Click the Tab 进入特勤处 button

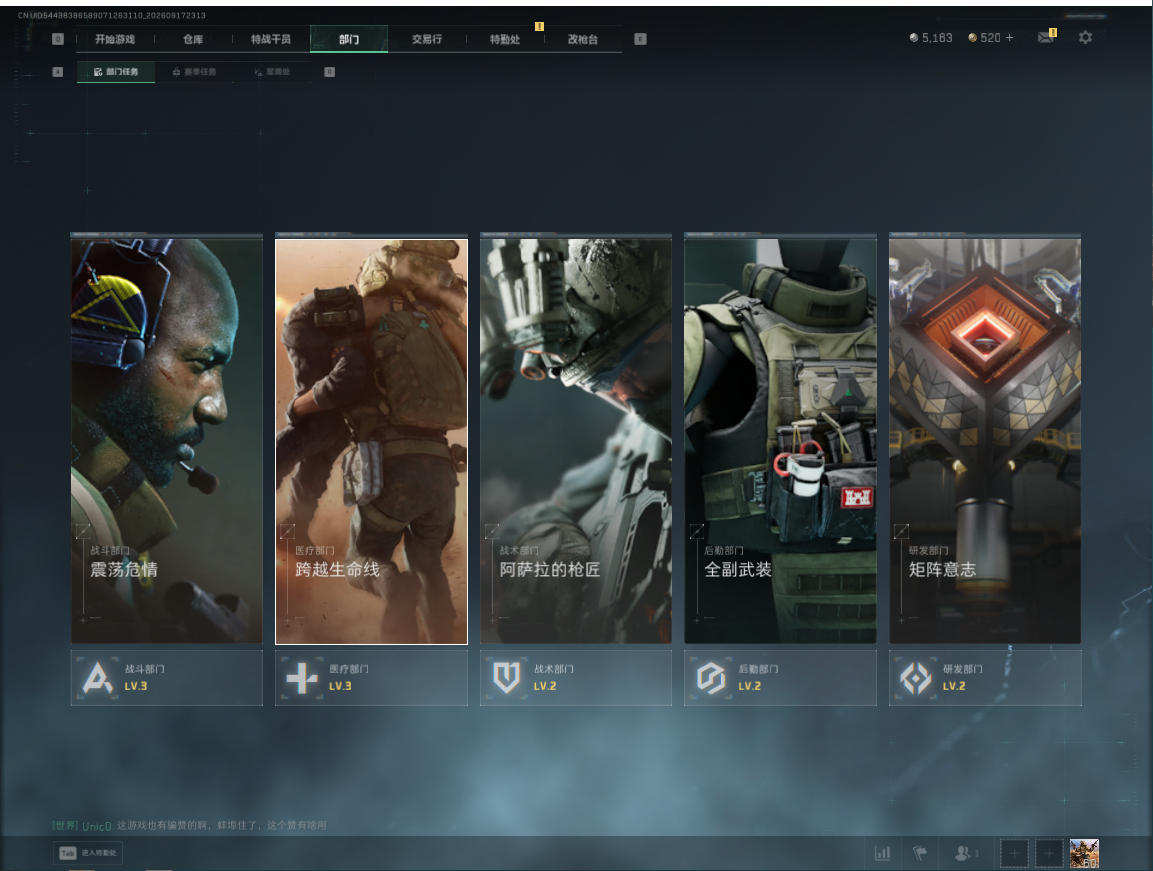point(90,853)
